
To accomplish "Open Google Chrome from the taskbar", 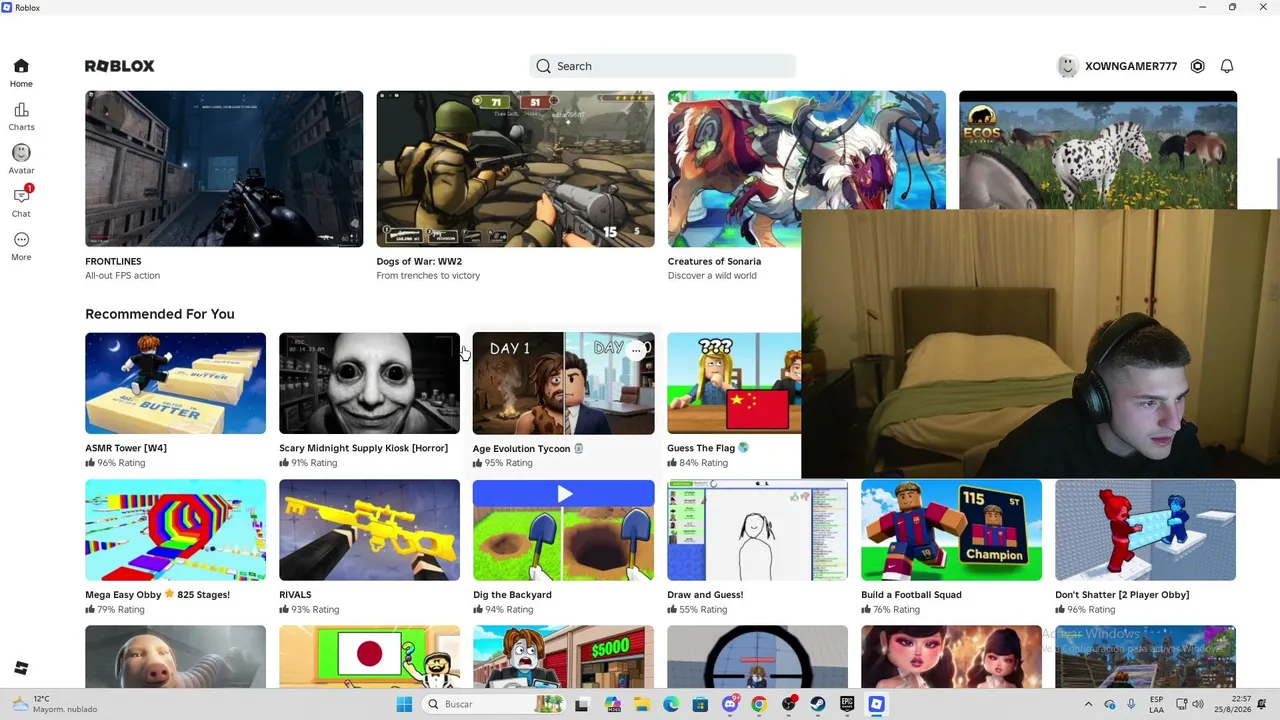I will [759, 704].
